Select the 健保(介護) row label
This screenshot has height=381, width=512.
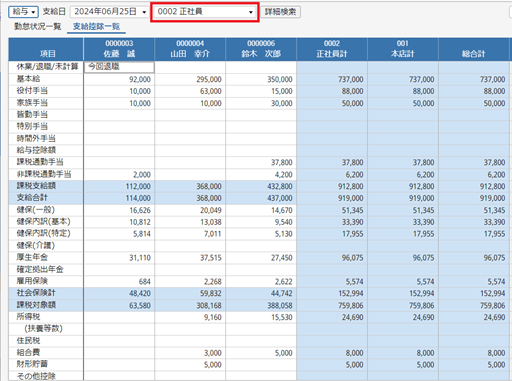36,245
